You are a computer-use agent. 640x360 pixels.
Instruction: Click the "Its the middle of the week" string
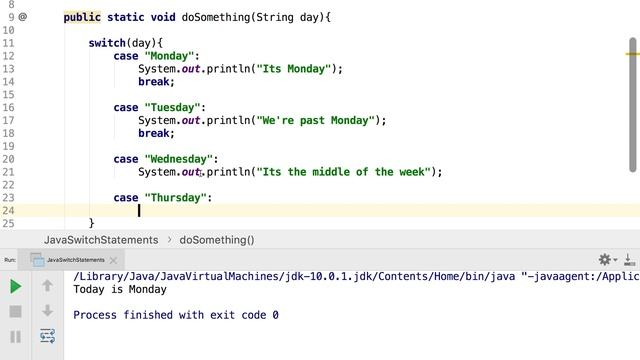click(343, 172)
